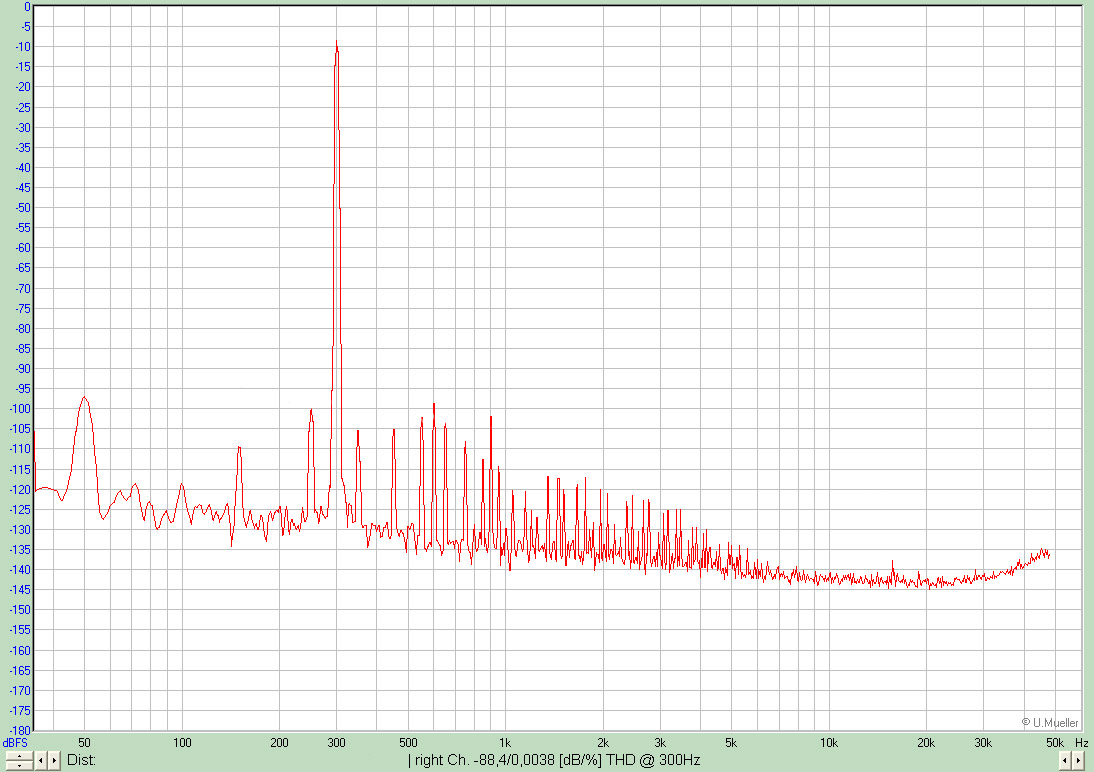The height and width of the screenshot is (772, 1094).
Task: Click the 1k frequency axis label
Action: (504, 743)
